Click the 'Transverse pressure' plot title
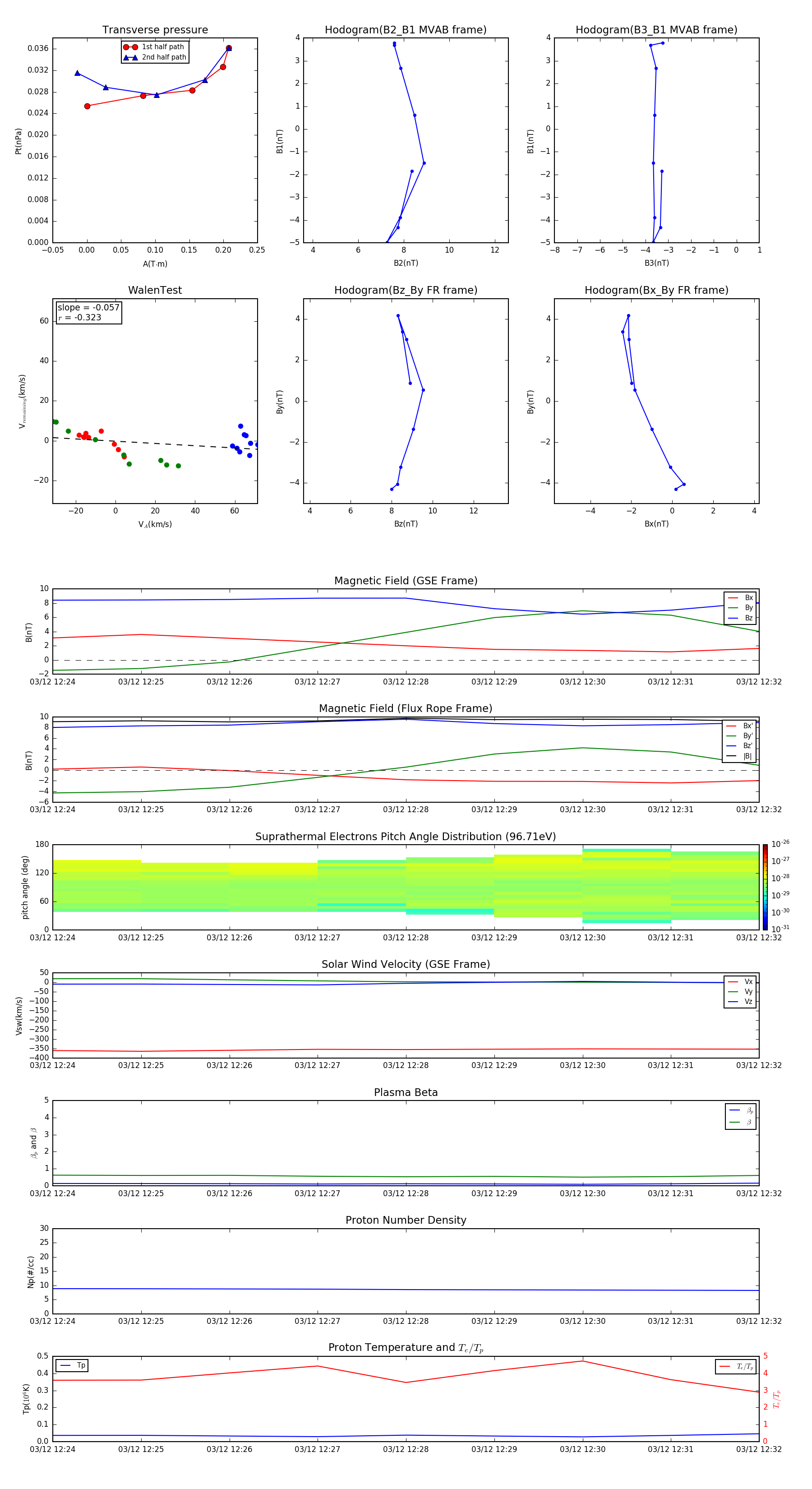The height and width of the screenshot is (1489, 812). click(155, 30)
